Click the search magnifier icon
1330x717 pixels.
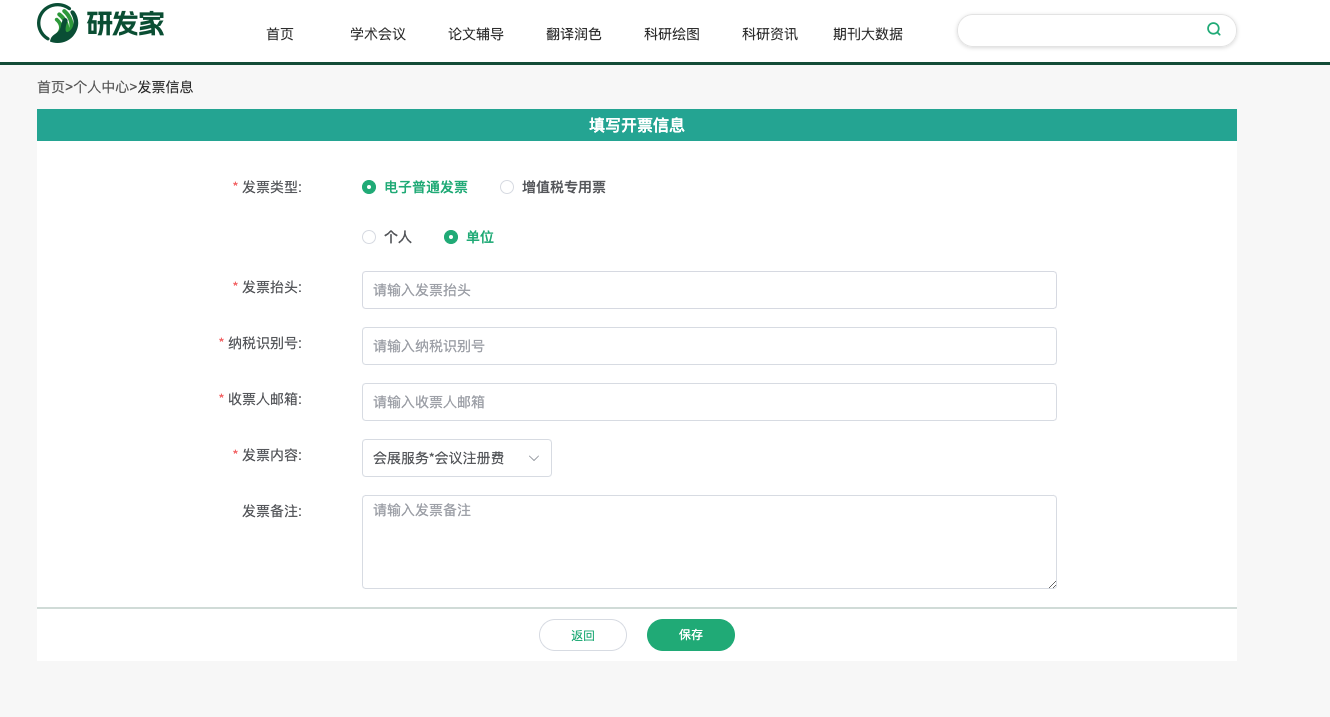pyautogui.click(x=1213, y=30)
